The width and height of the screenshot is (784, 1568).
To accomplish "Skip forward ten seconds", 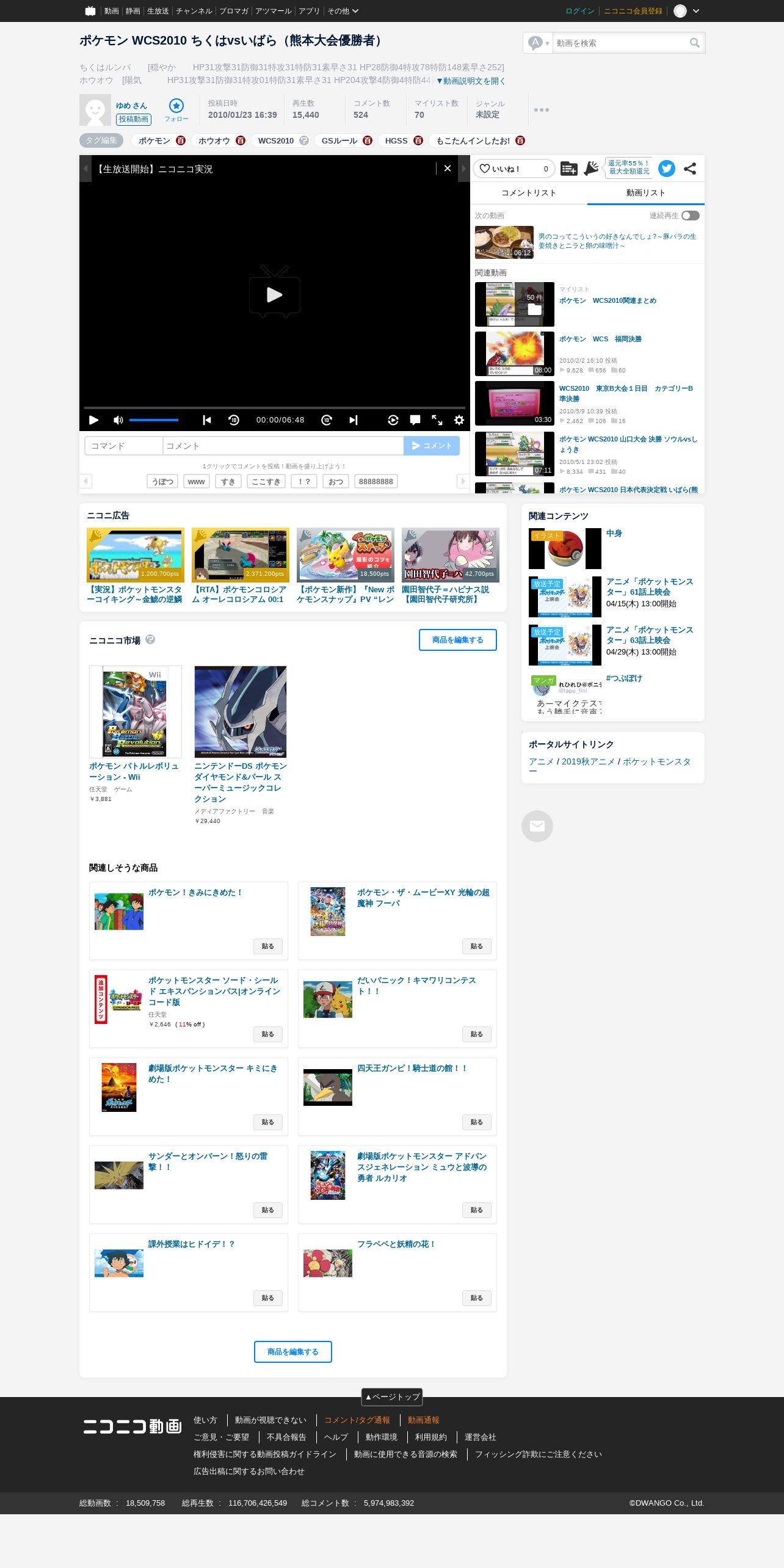I will (x=327, y=420).
